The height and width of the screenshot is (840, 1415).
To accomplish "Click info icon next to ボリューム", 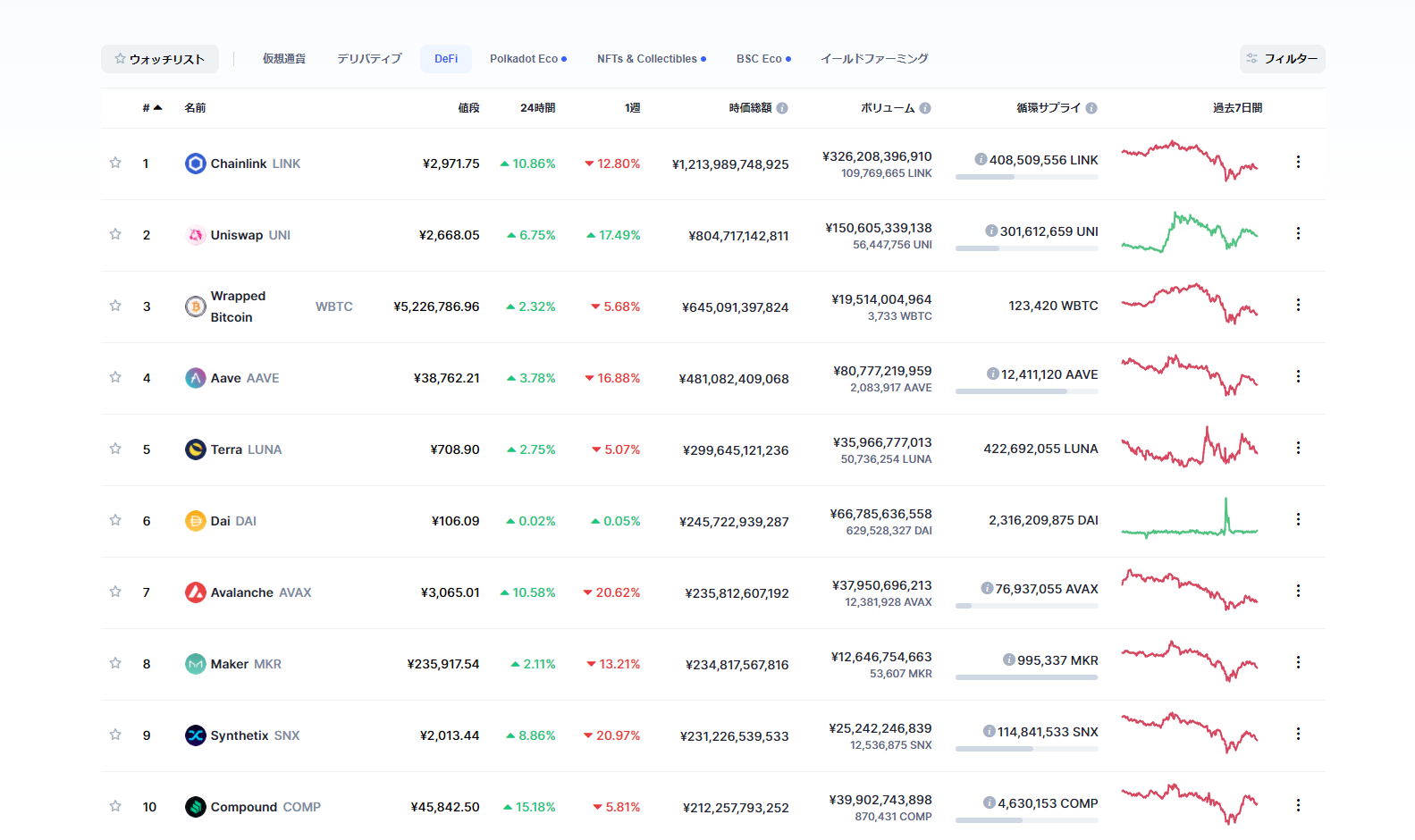I will [x=925, y=108].
